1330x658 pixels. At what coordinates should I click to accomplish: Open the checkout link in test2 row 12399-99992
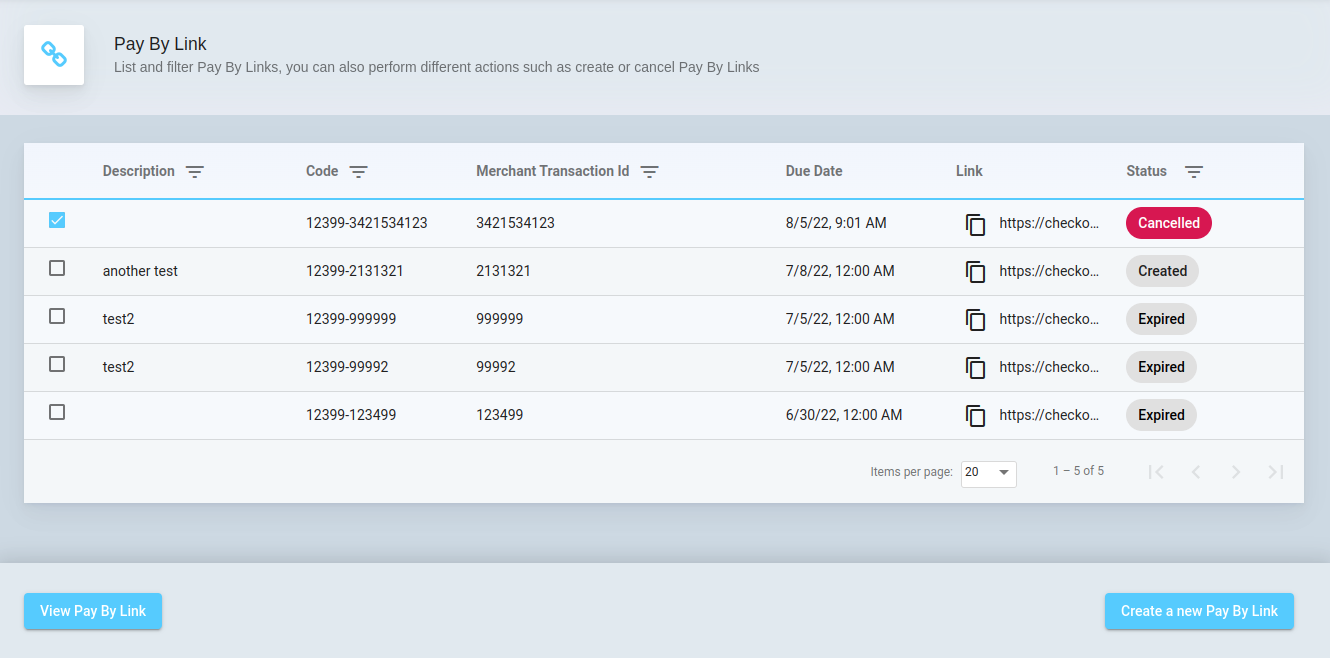pyautogui.click(x=1049, y=367)
